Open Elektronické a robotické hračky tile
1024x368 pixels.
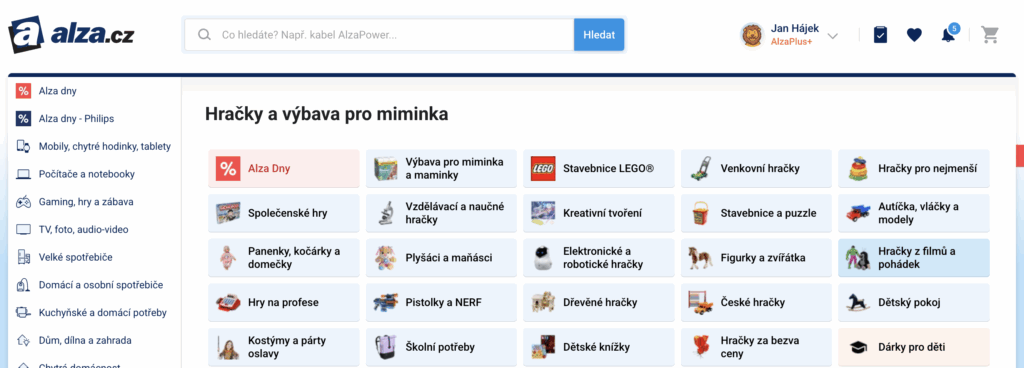click(599, 258)
